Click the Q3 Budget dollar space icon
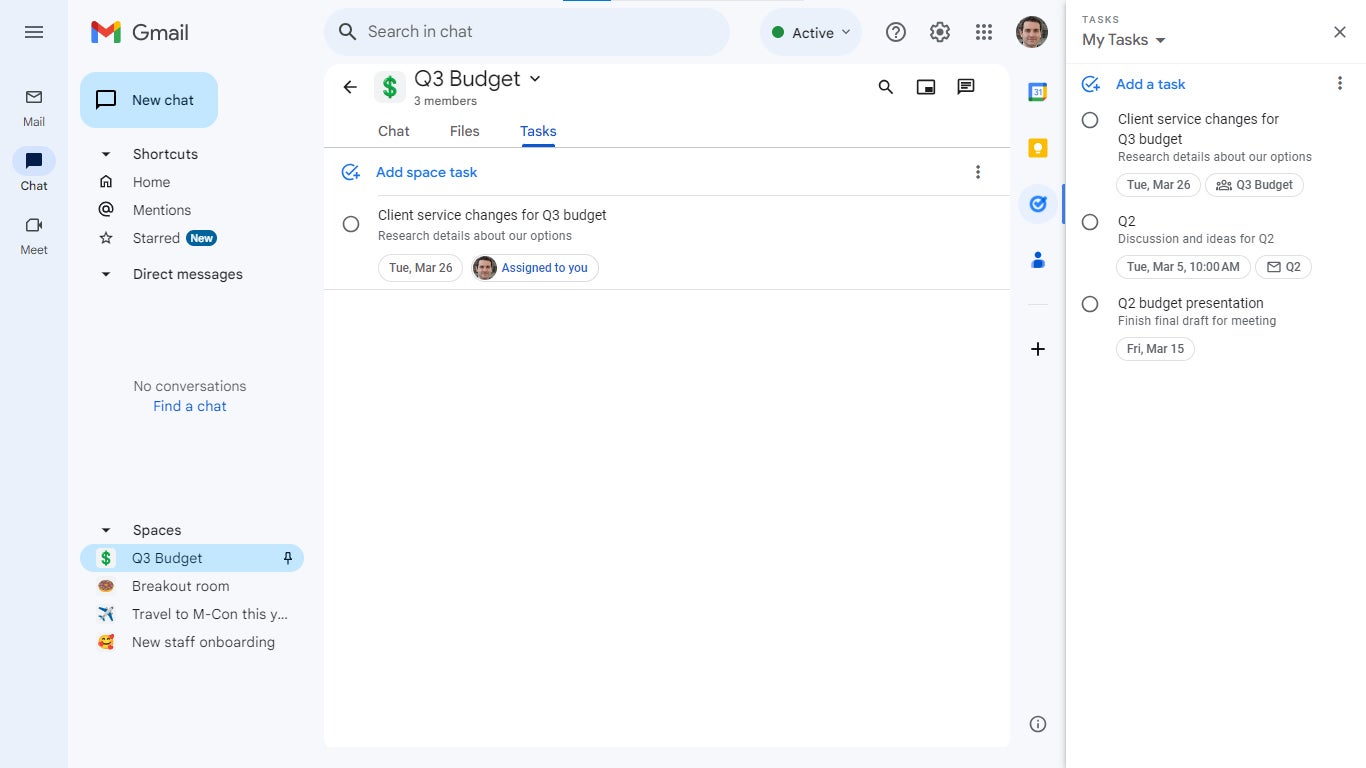Screen dimensions: 1366x768 pyautogui.click(x=390, y=87)
